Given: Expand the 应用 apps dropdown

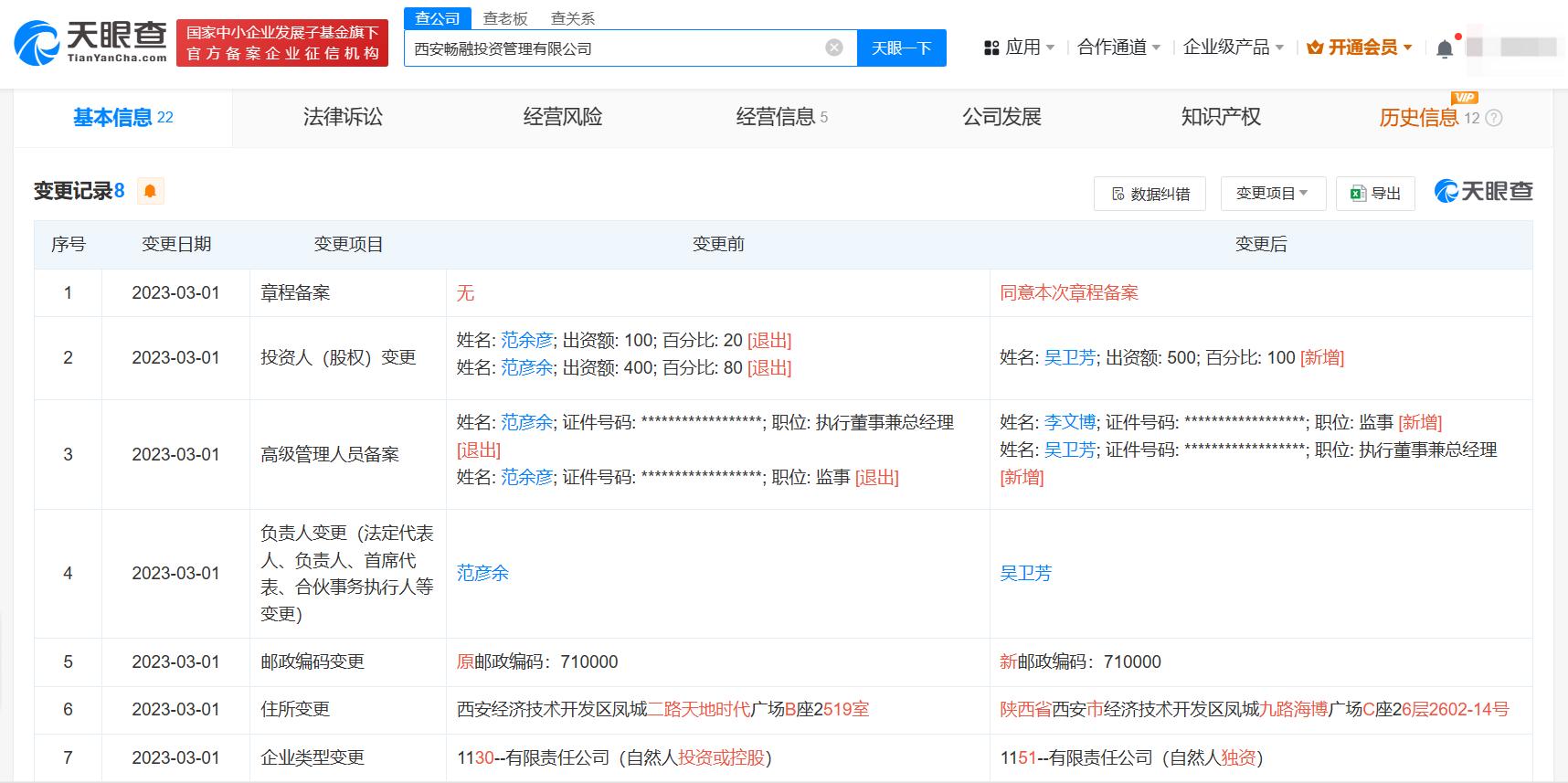Looking at the screenshot, I should coord(1019,48).
